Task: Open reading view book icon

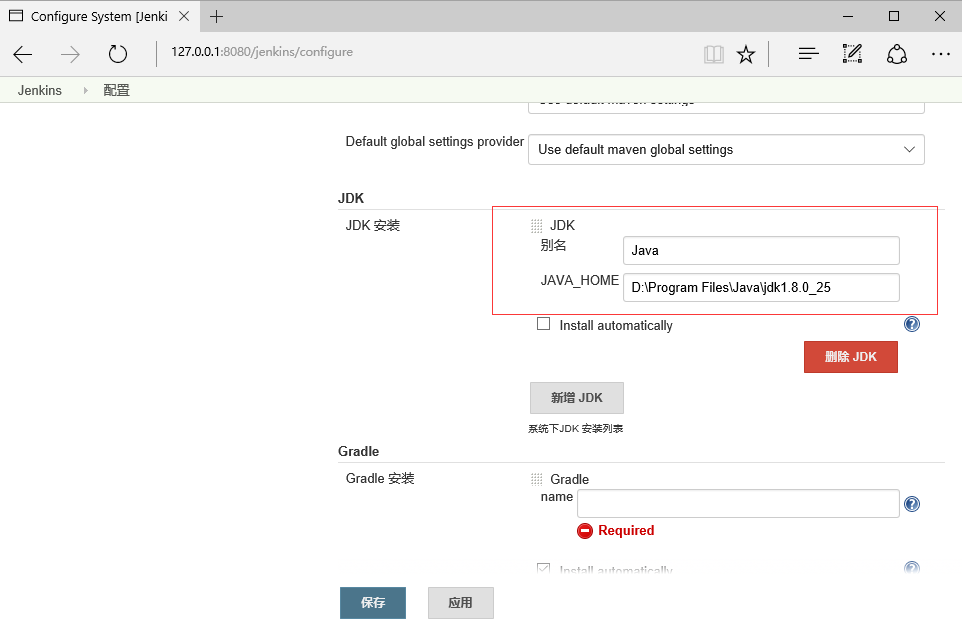Action: (x=714, y=55)
